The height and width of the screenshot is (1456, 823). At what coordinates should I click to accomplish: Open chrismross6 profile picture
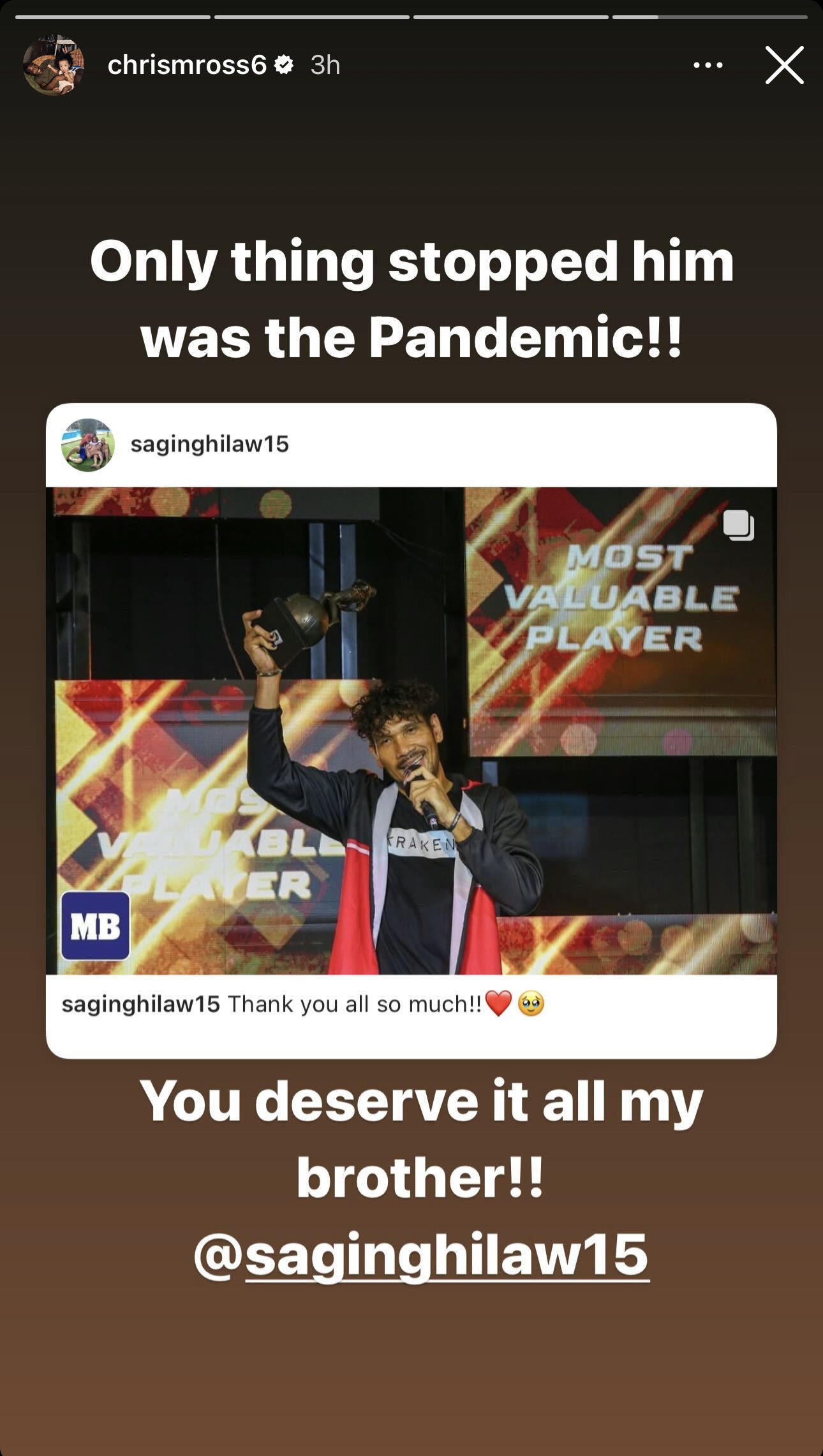pos(54,64)
